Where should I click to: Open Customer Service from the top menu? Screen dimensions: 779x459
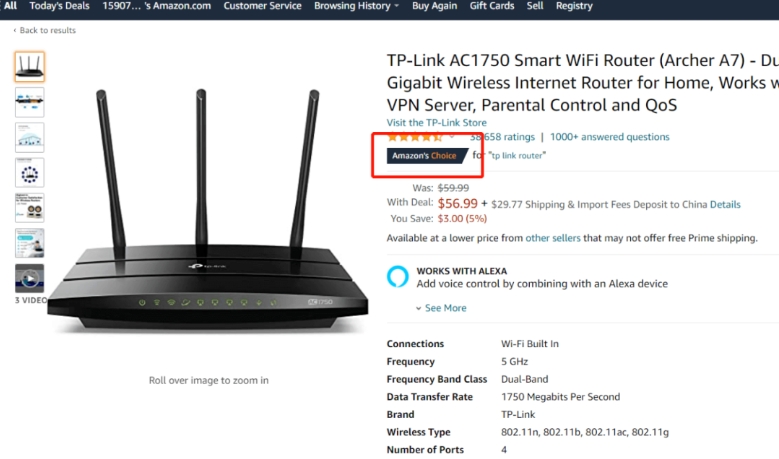[x=262, y=6]
